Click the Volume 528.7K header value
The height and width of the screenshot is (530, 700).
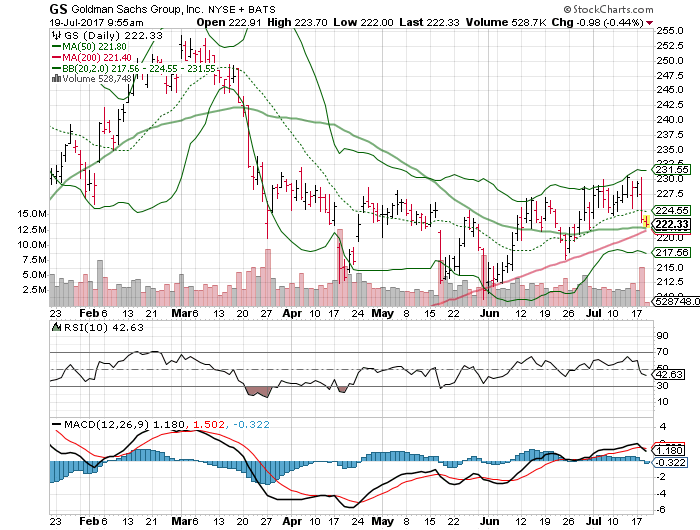point(506,22)
